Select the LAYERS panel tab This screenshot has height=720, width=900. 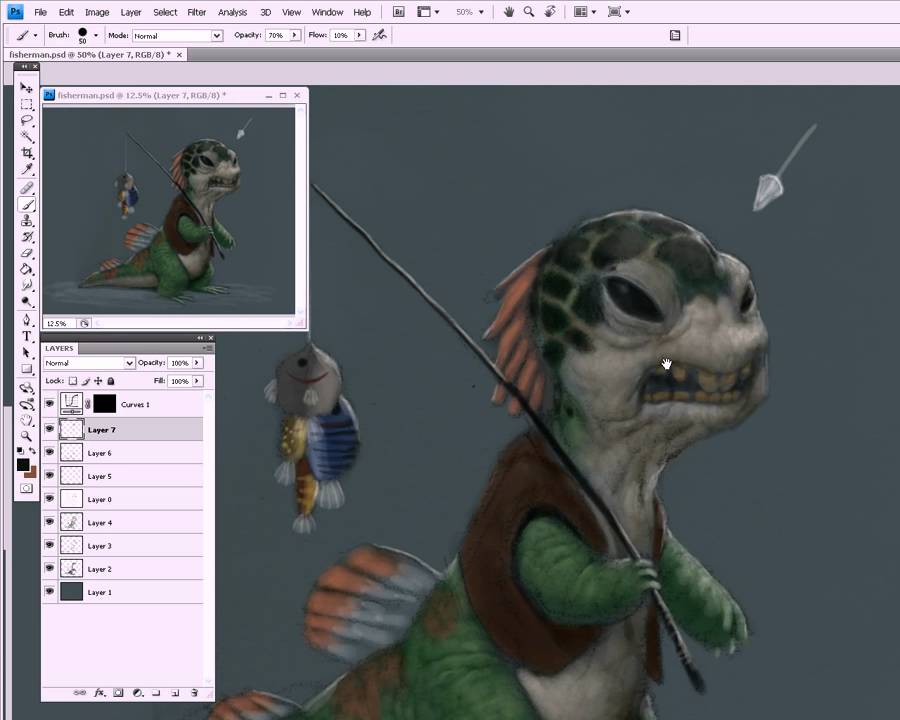59,349
